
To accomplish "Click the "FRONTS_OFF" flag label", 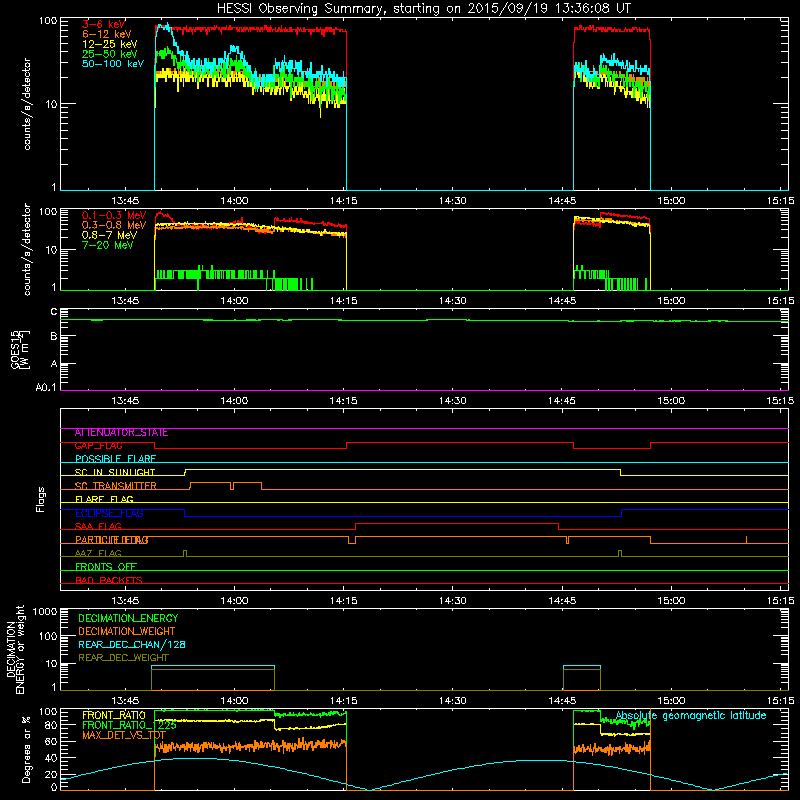I will [x=106, y=567].
